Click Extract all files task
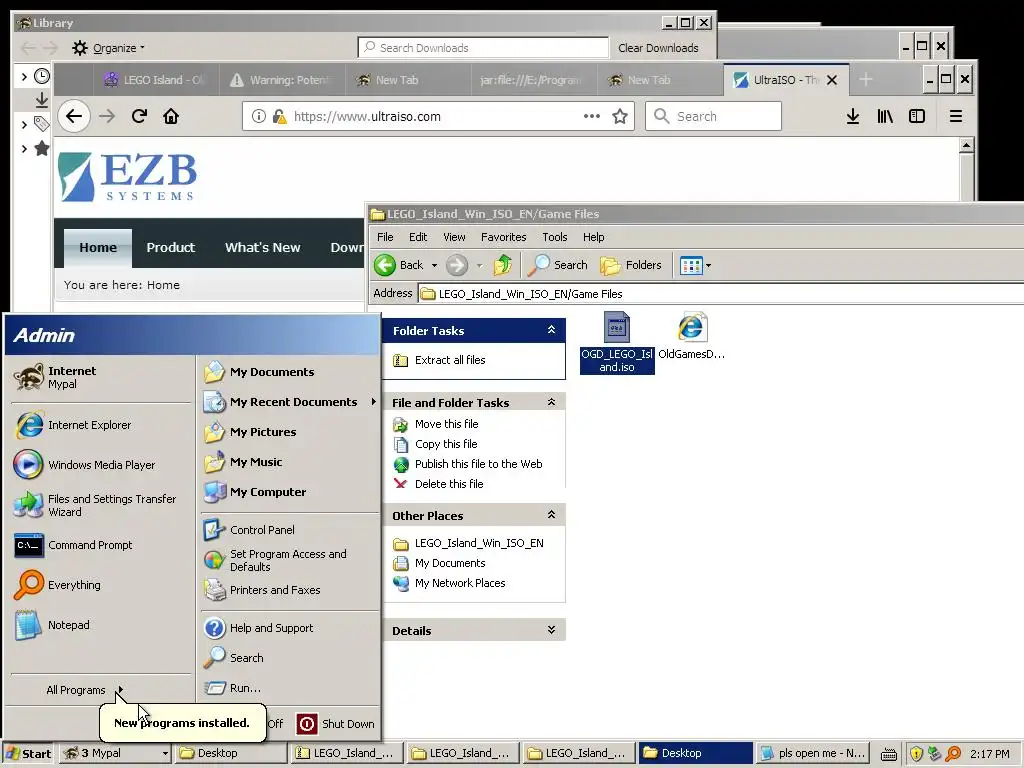 pyautogui.click(x=450, y=360)
